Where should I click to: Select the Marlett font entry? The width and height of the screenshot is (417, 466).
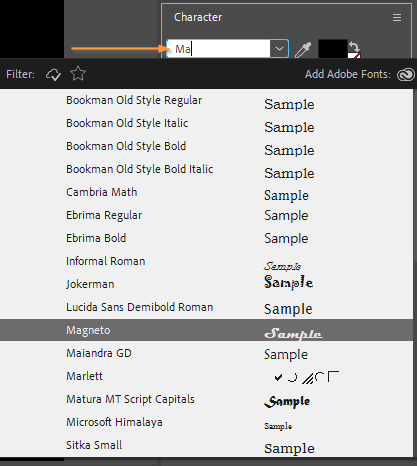coord(206,376)
